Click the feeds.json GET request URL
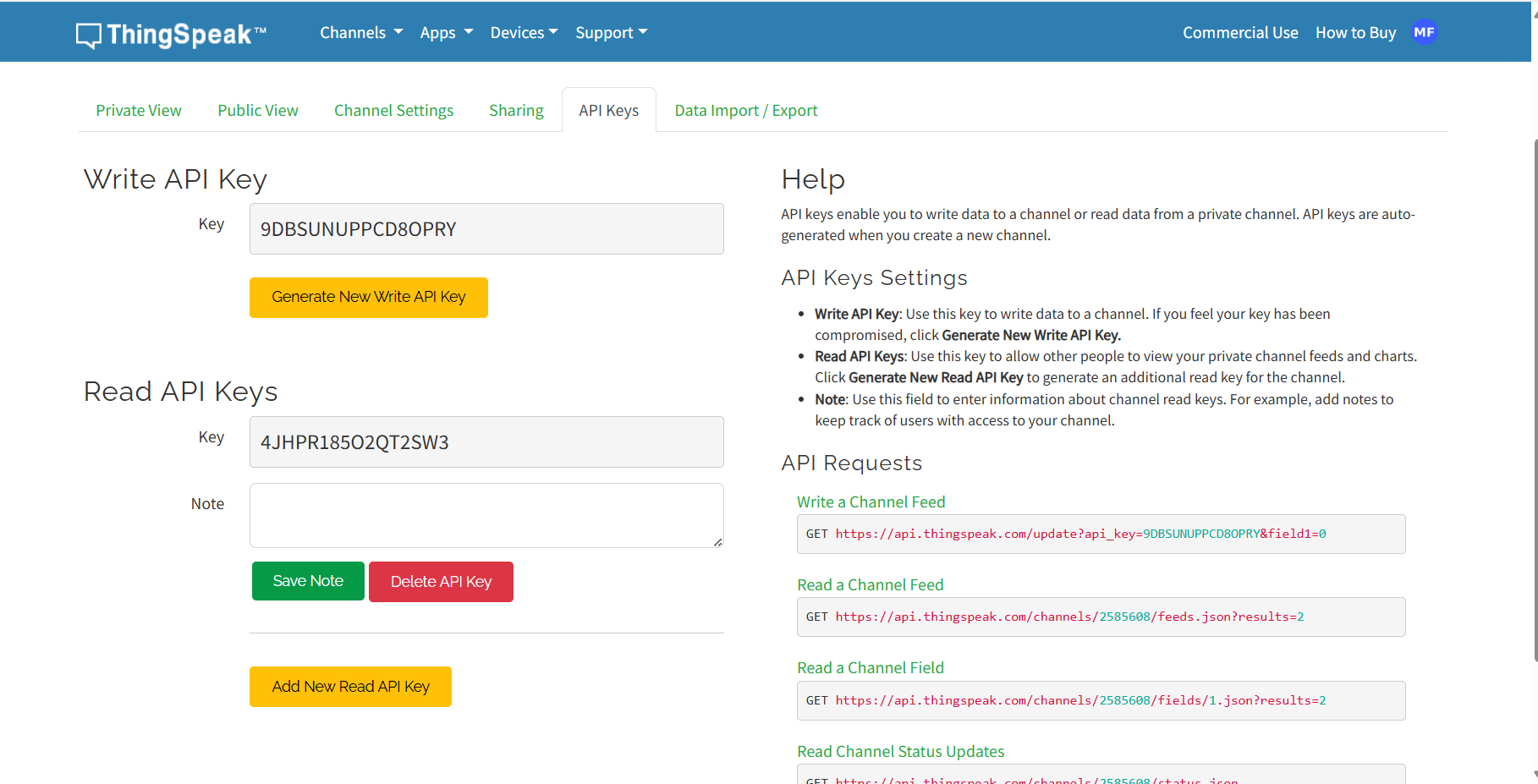Screen dimensions: 1538x784 (1069, 617)
